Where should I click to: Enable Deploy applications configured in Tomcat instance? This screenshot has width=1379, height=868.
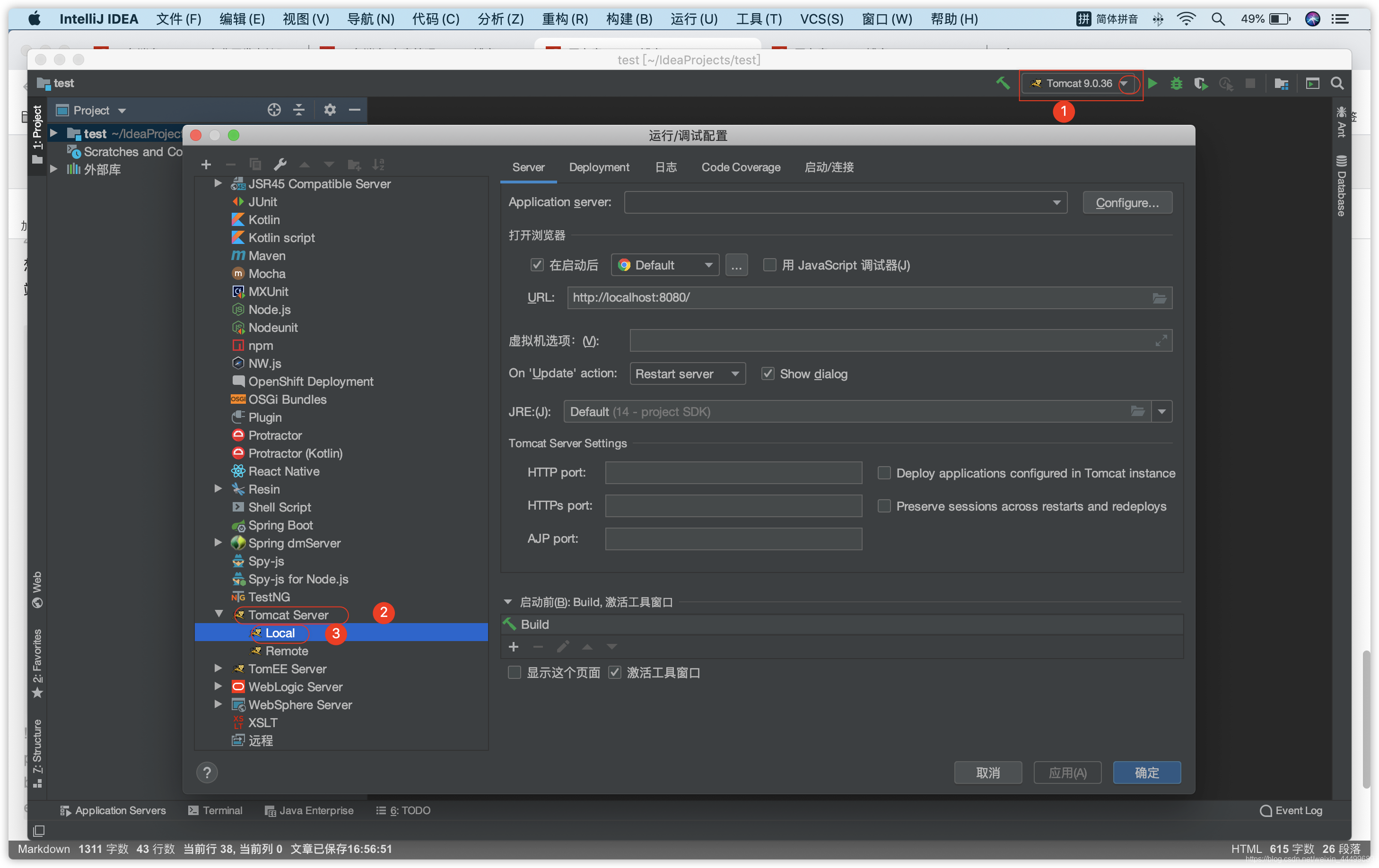coord(884,473)
